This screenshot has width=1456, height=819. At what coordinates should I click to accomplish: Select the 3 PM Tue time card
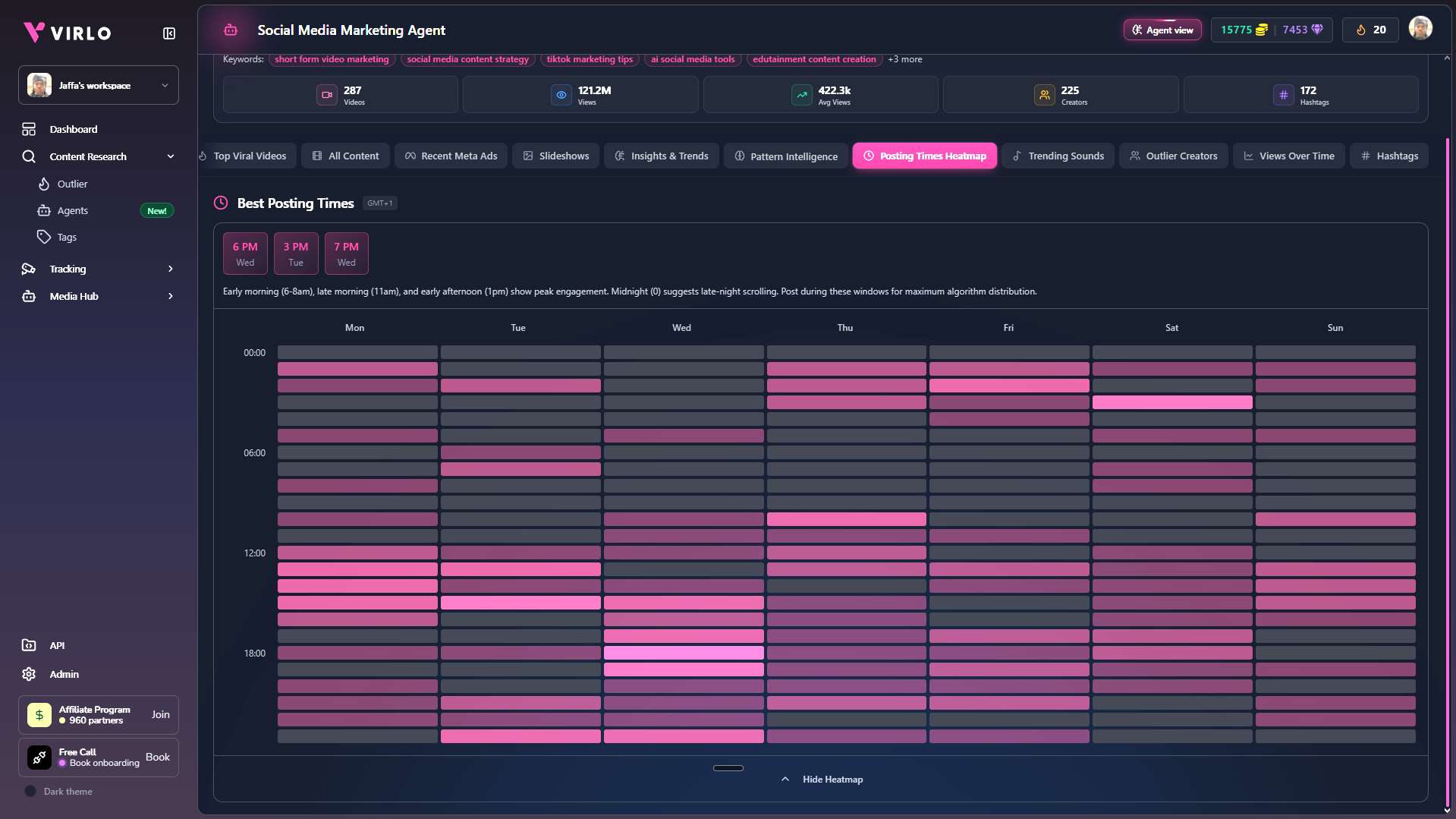tap(296, 254)
